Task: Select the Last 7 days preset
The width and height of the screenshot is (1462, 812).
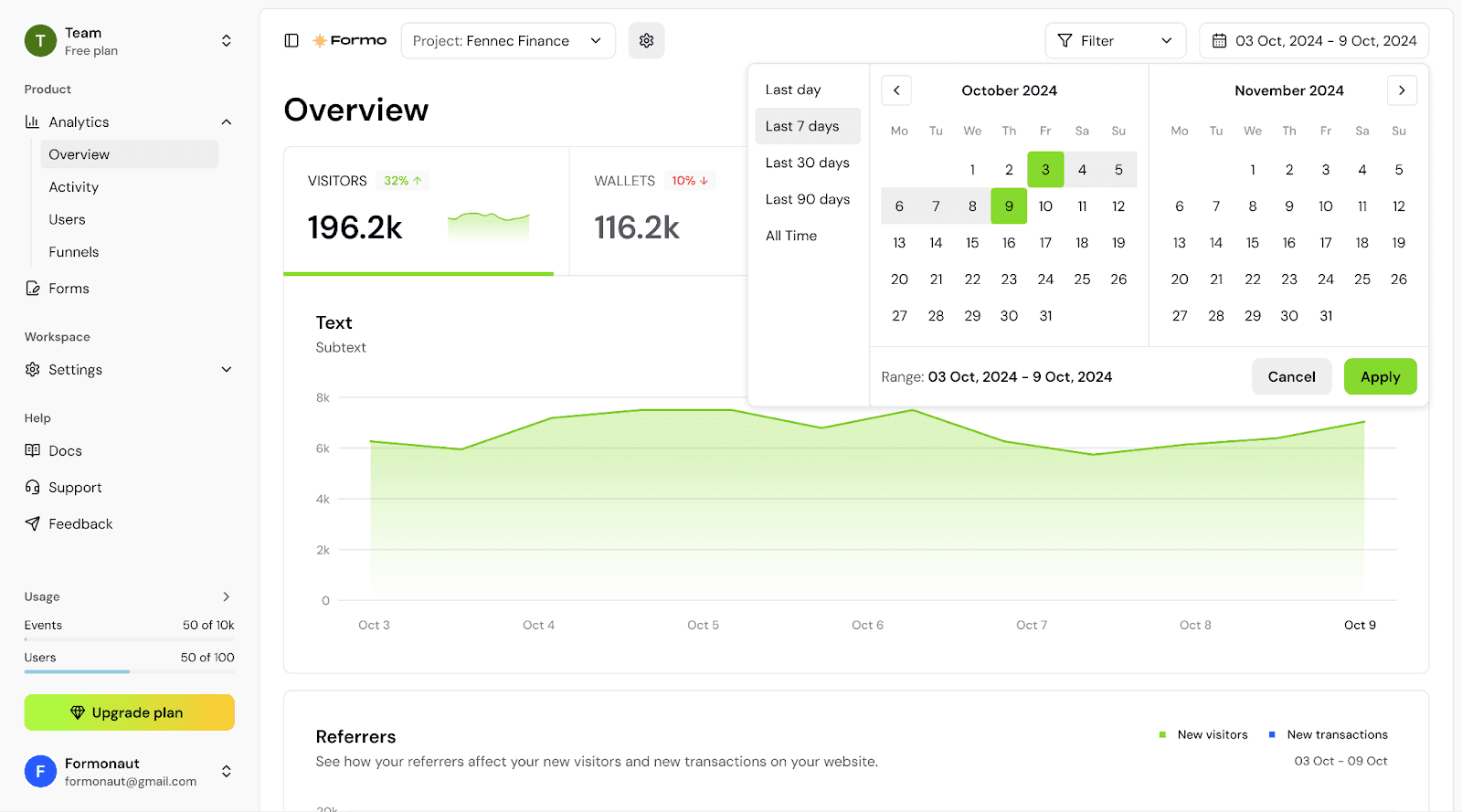Action: 808,126
